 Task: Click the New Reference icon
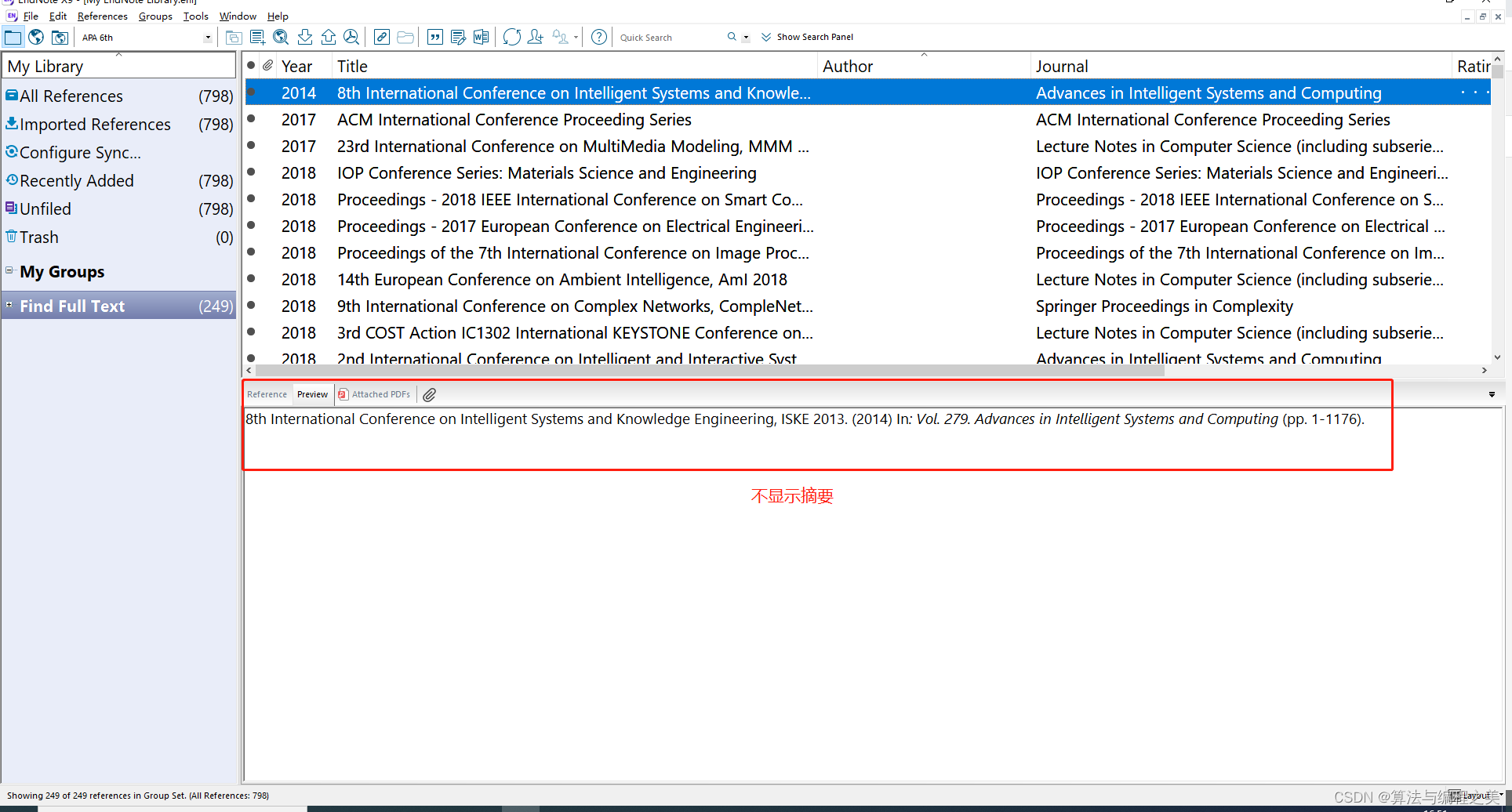(257, 37)
